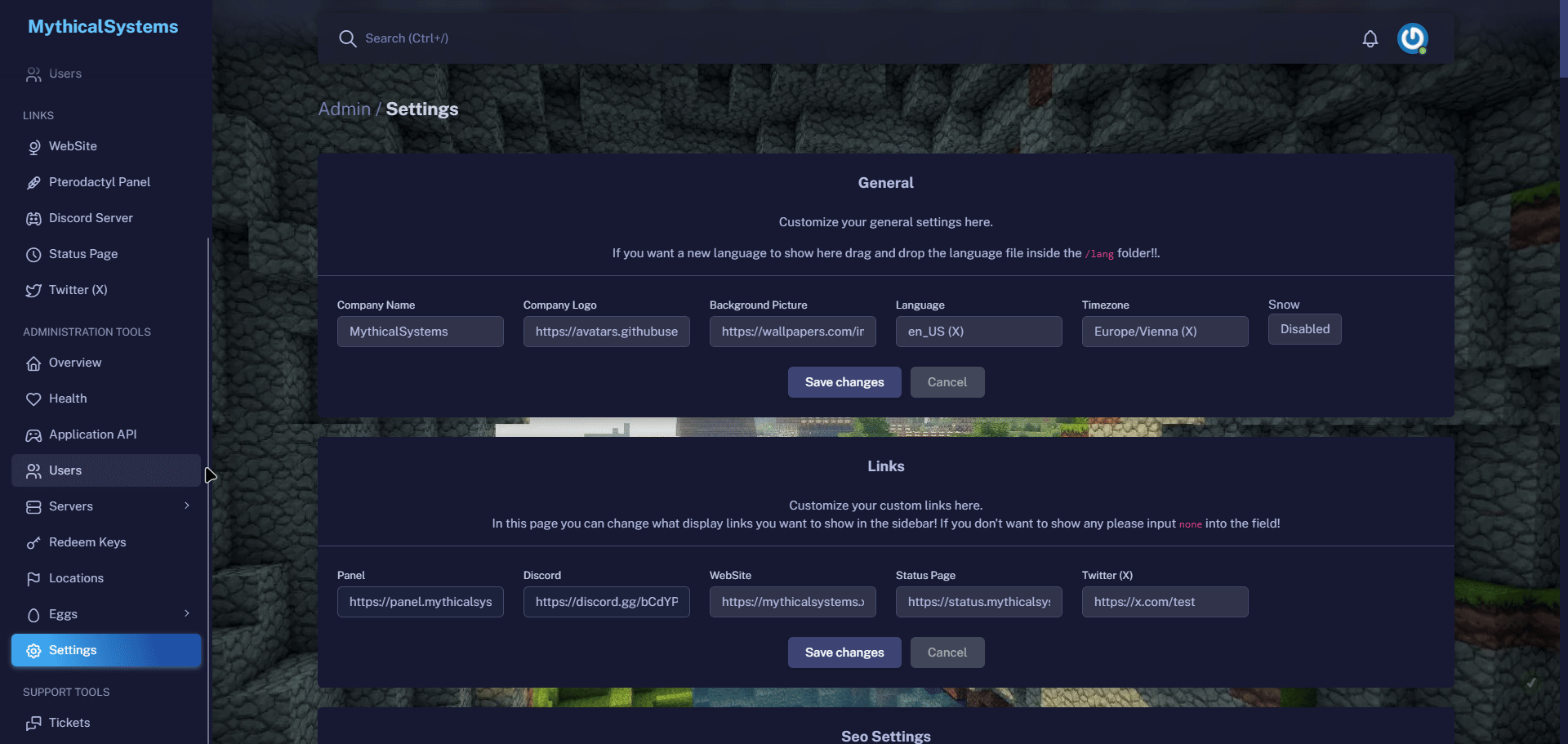Click the search magnifier icon
1568x744 pixels.
tap(347, 38)
